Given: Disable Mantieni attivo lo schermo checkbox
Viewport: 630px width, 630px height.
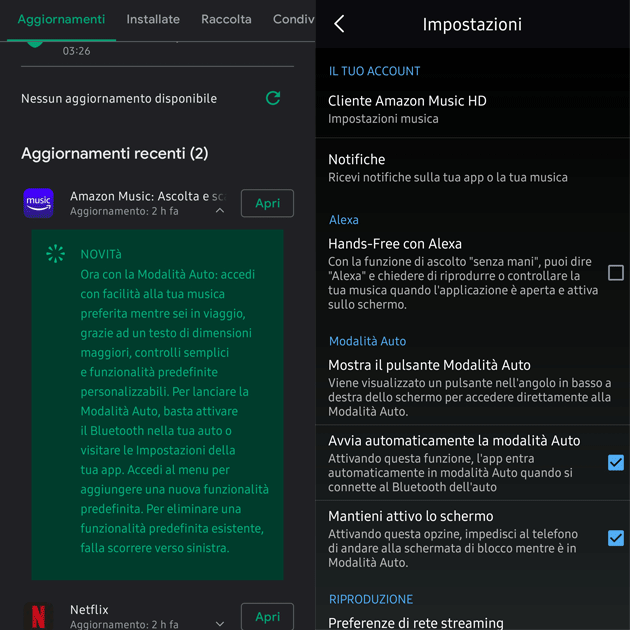Looking at the screenshot, I should pyautogui.click(x=616, y=538).
